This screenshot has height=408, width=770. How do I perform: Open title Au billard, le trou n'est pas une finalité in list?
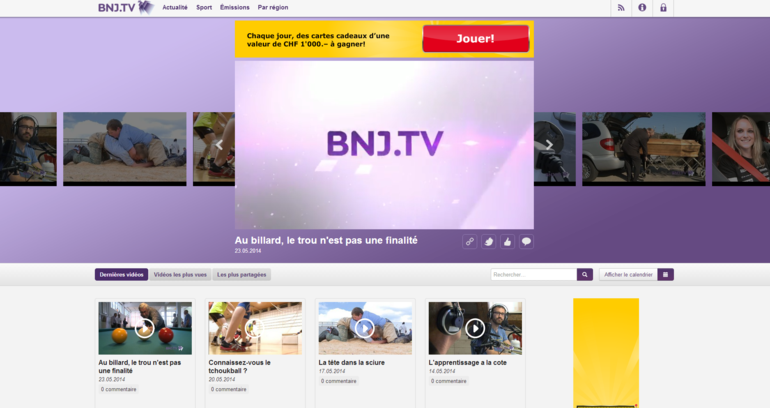click(x=139, y=366)
